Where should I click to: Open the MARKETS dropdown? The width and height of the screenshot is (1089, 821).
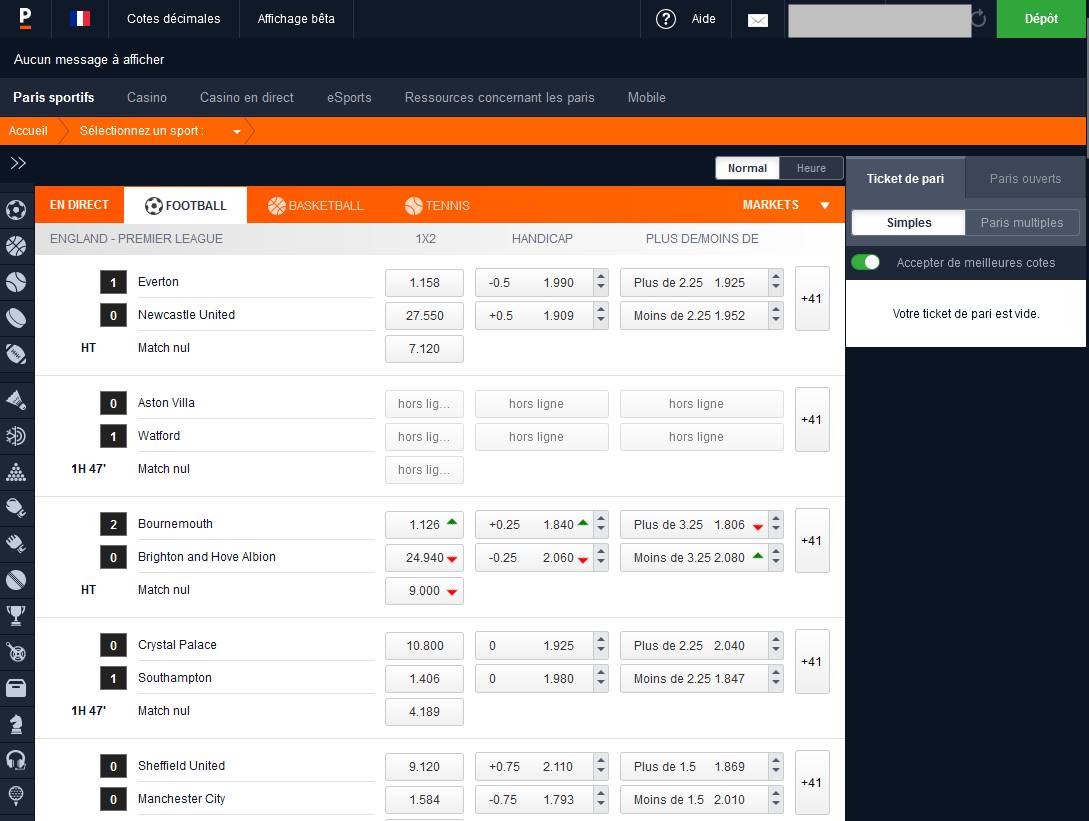pyautogui.click(x=785, y=205)
